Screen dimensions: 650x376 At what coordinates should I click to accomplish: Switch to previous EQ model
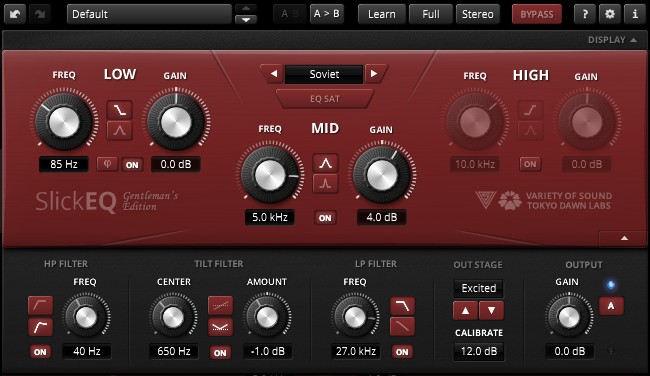[x=273, y=74]
